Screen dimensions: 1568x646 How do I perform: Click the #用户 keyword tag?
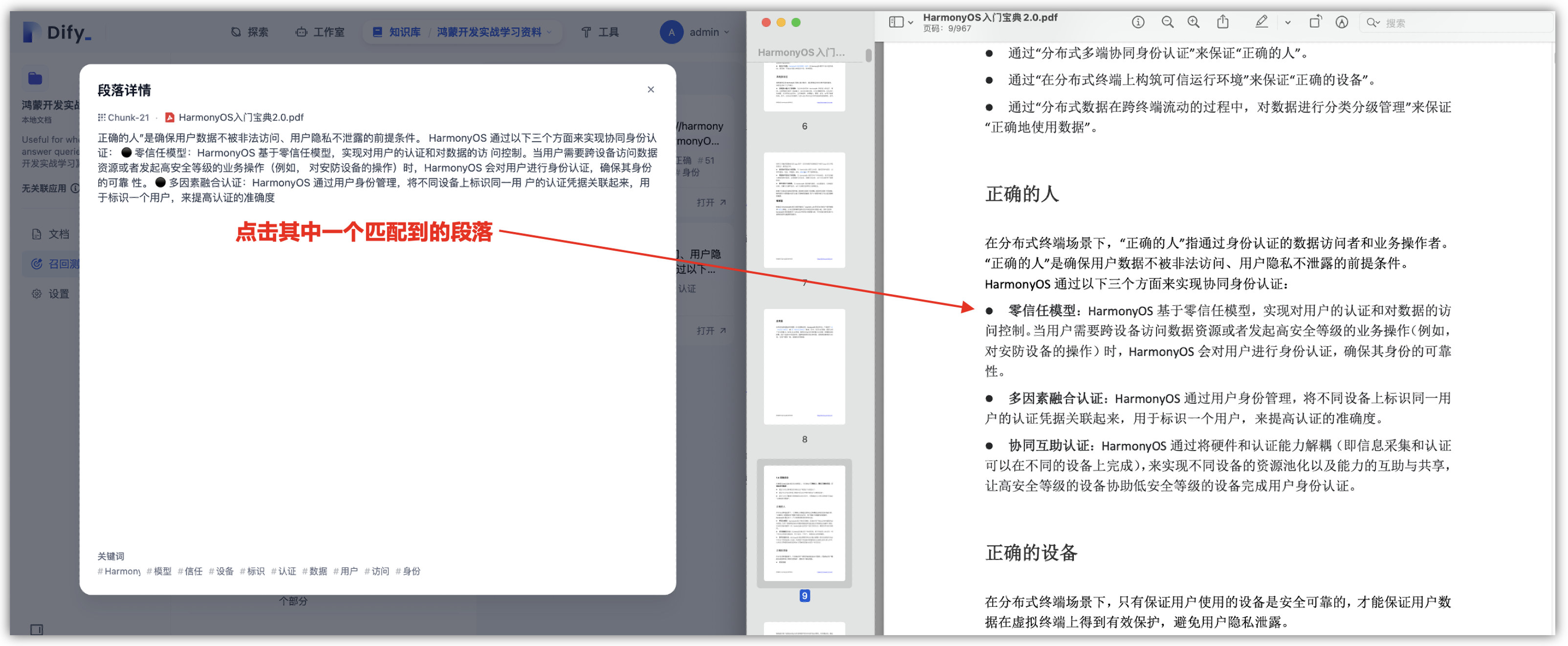click(346, 571)
